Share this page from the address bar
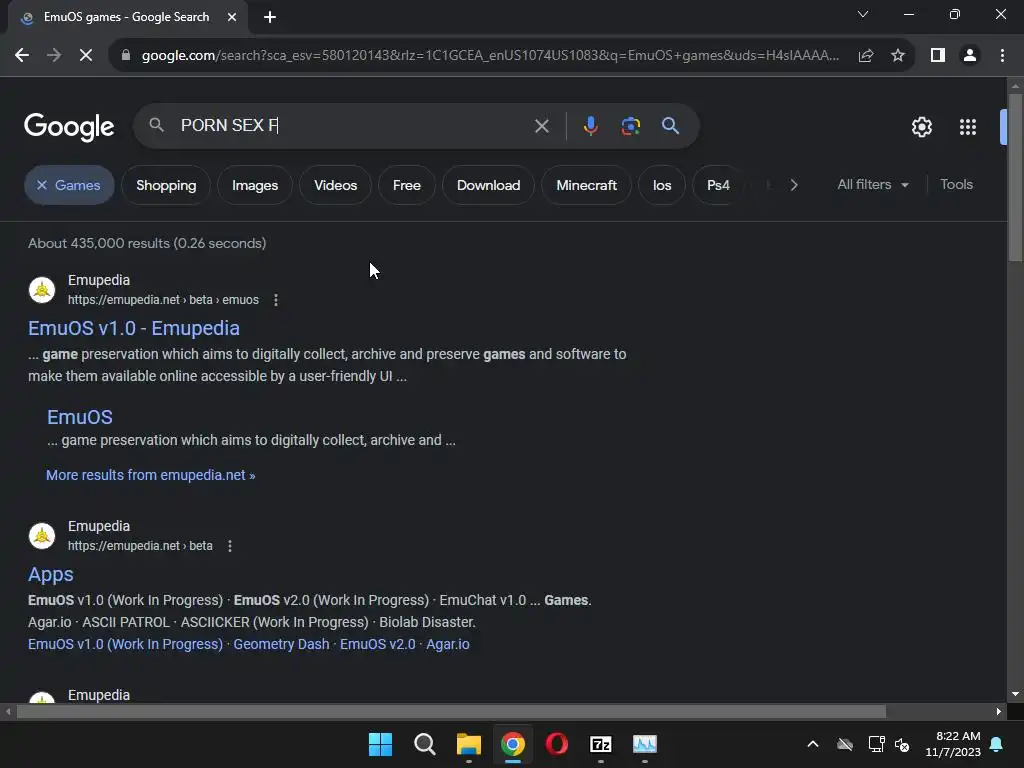Image resolution: width=1024 pixels, height=768 pixels. (x=866, y=56)
